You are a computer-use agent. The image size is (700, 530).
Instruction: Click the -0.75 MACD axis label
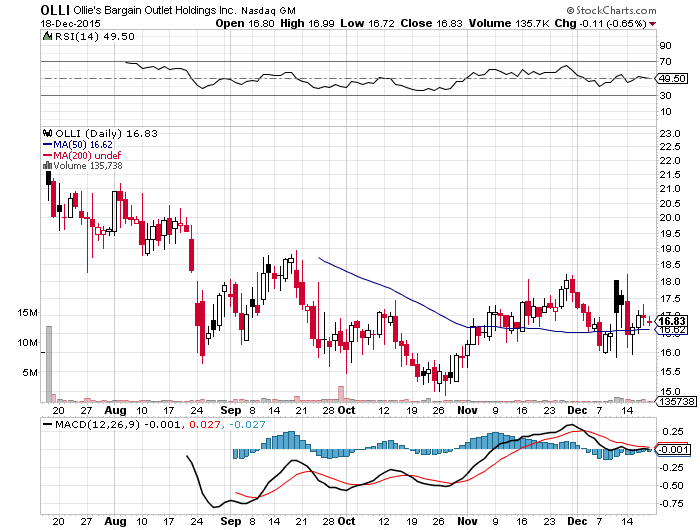(671, 503)
